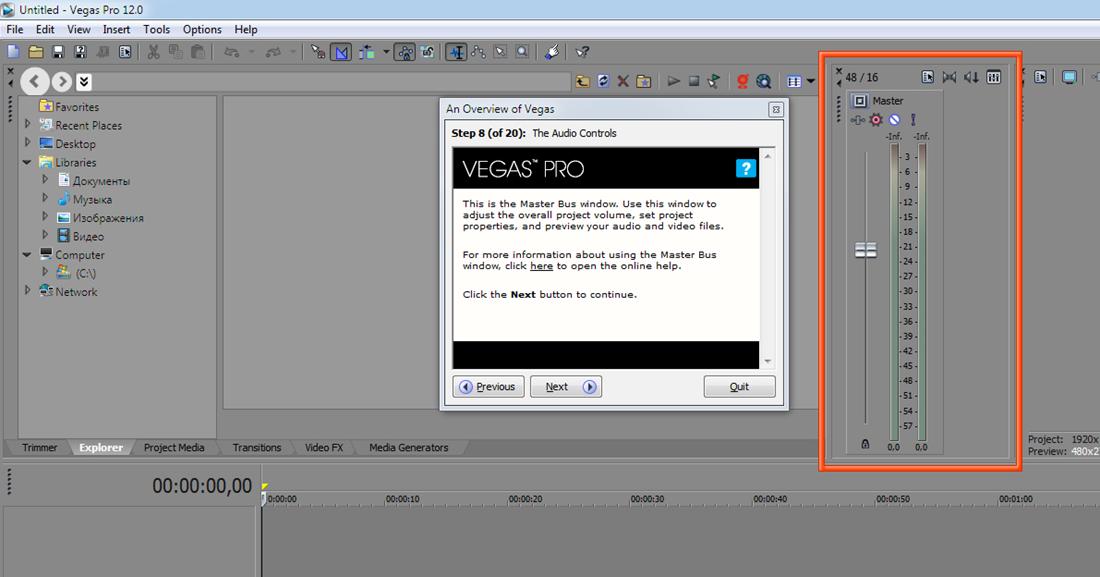Screen dimensions: 1100x577
Task: Open Auto Ripple mode dropdown arrow
Action: (386, 52)
